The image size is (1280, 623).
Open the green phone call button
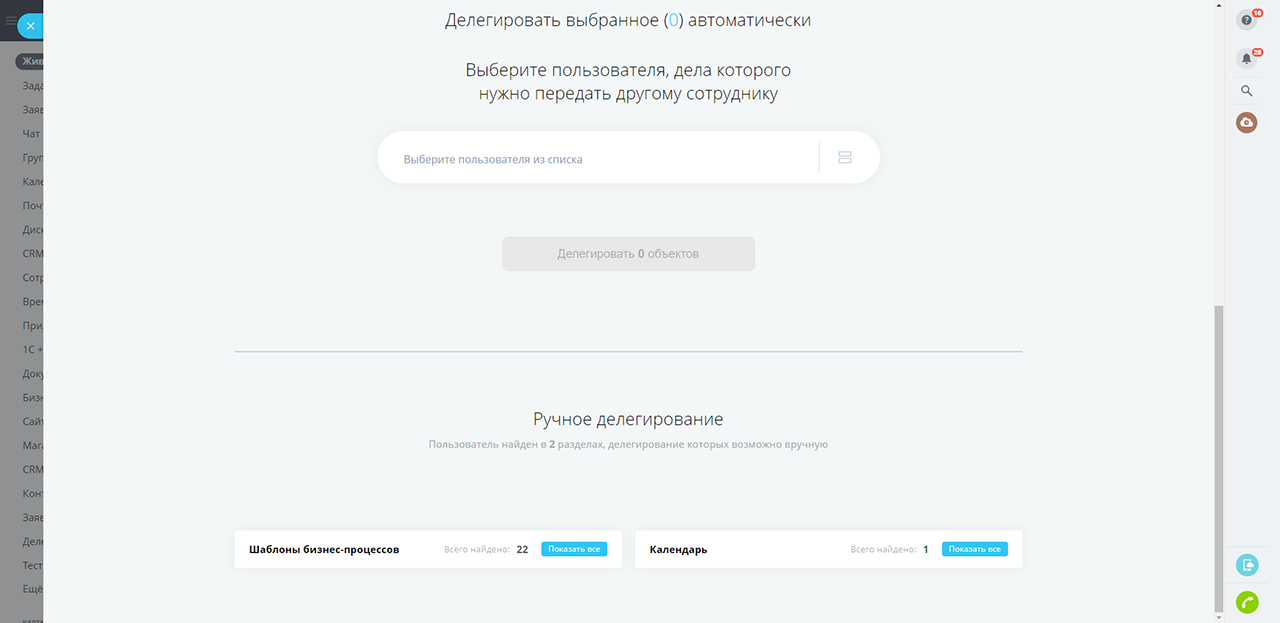point(1247,602)
